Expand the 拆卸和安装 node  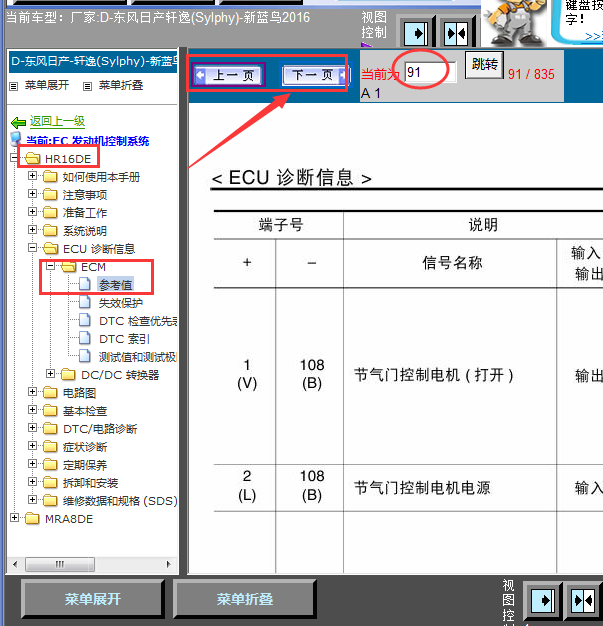[32, 481]
